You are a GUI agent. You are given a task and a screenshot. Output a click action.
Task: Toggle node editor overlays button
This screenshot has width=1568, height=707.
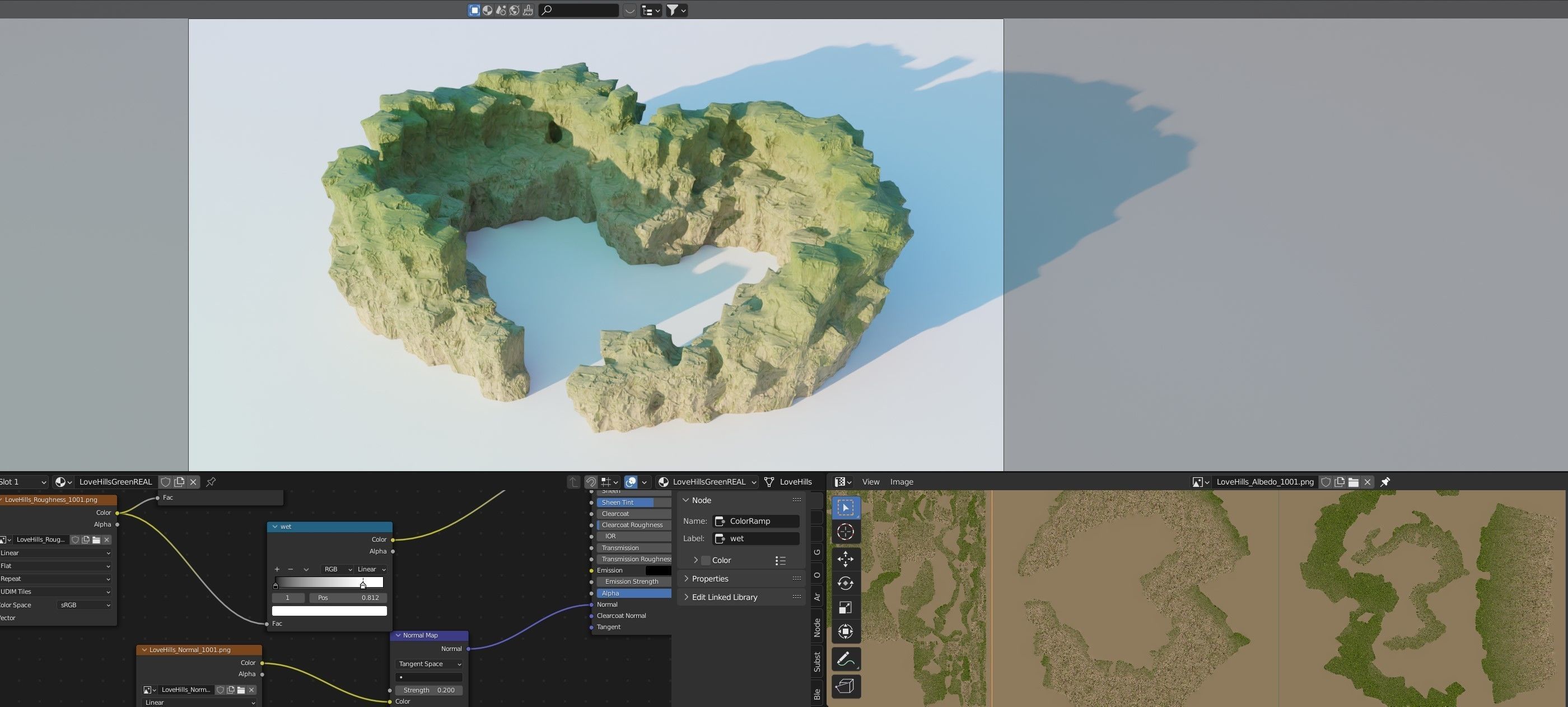click(631, 482)
